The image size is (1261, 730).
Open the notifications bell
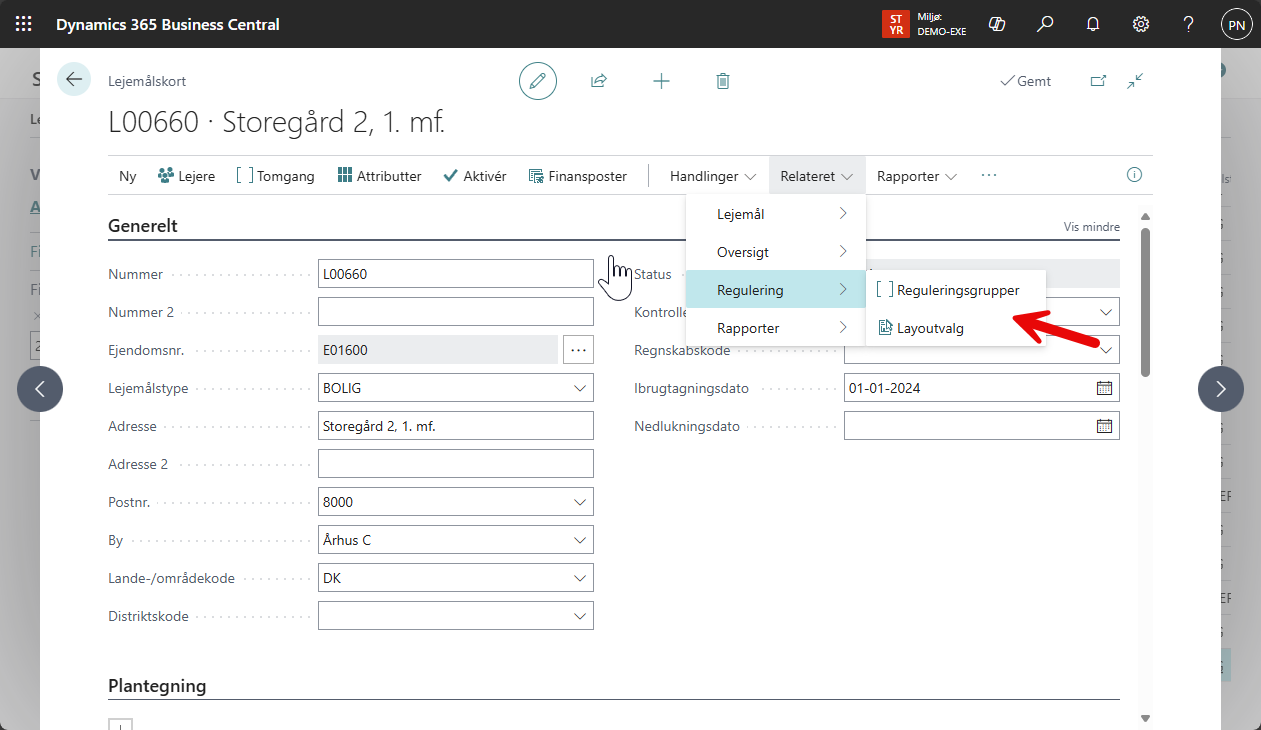(1093, 24)
